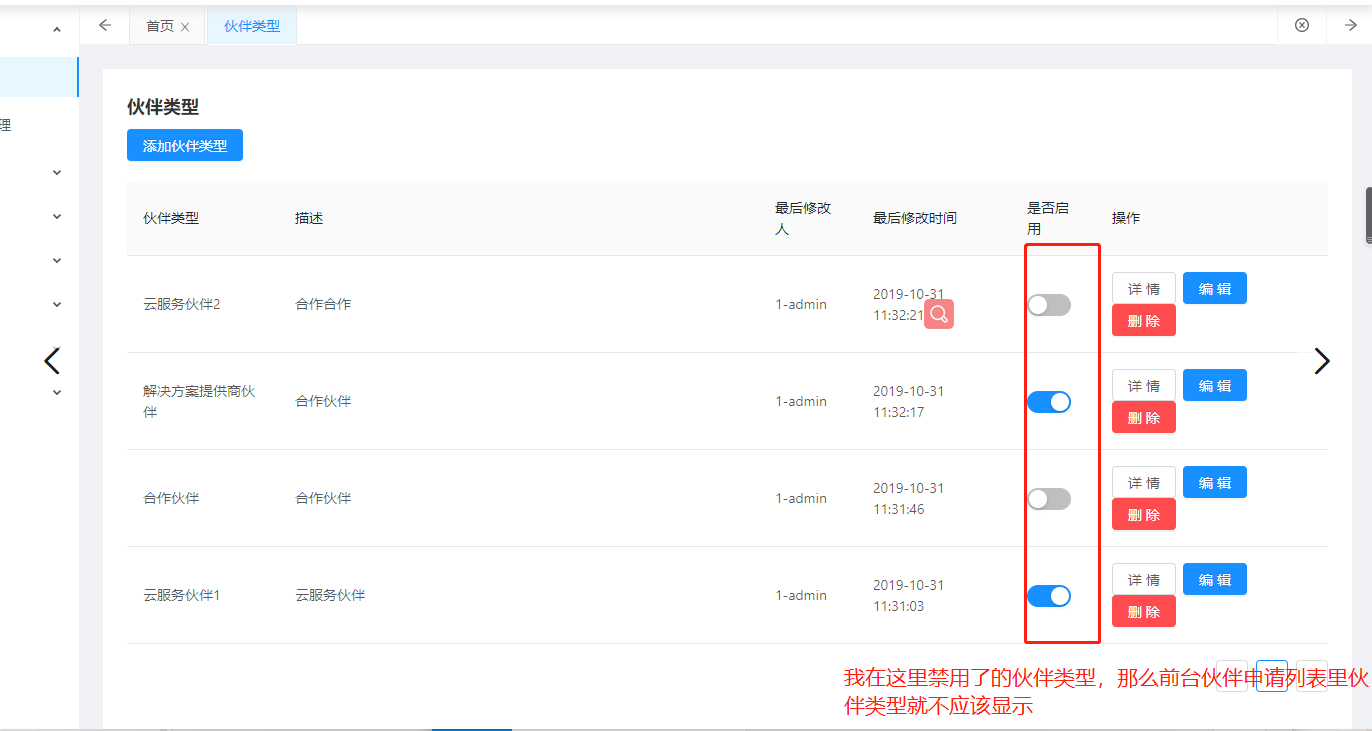The image size is (1372, 731).
Task: Enable the 合作伙伴 row switch
Action: pyautogui.click(x=1049, y=499)
